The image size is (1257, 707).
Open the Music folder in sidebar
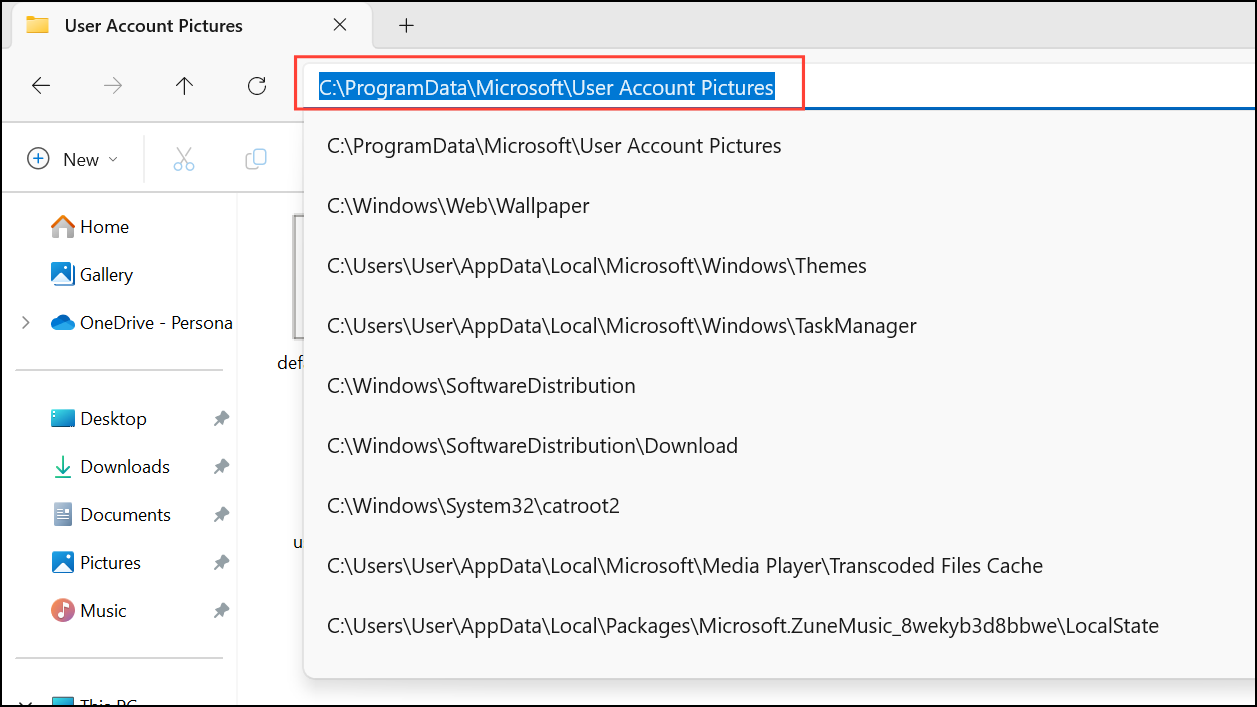[89, 611]
